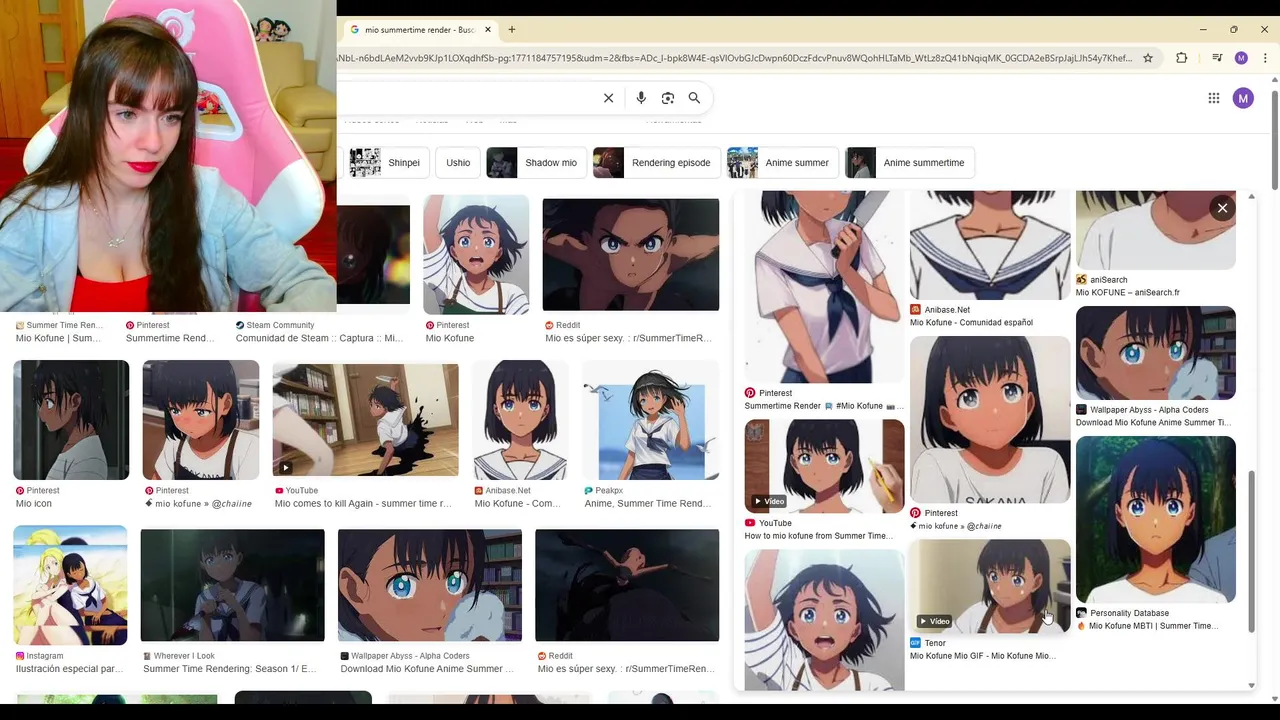Open the Pinterest 'Mio Kofune' result thumbnail
This screenshot has width=1280, height=720.
coord(476,254)
